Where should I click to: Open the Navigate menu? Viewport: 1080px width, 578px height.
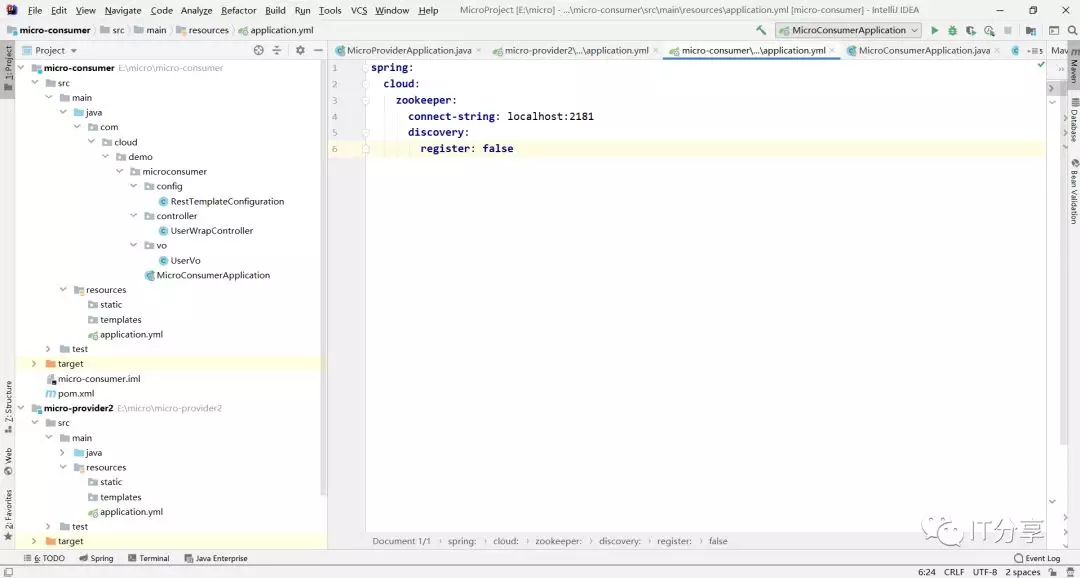pyautogui.click(x=123, y=10)
